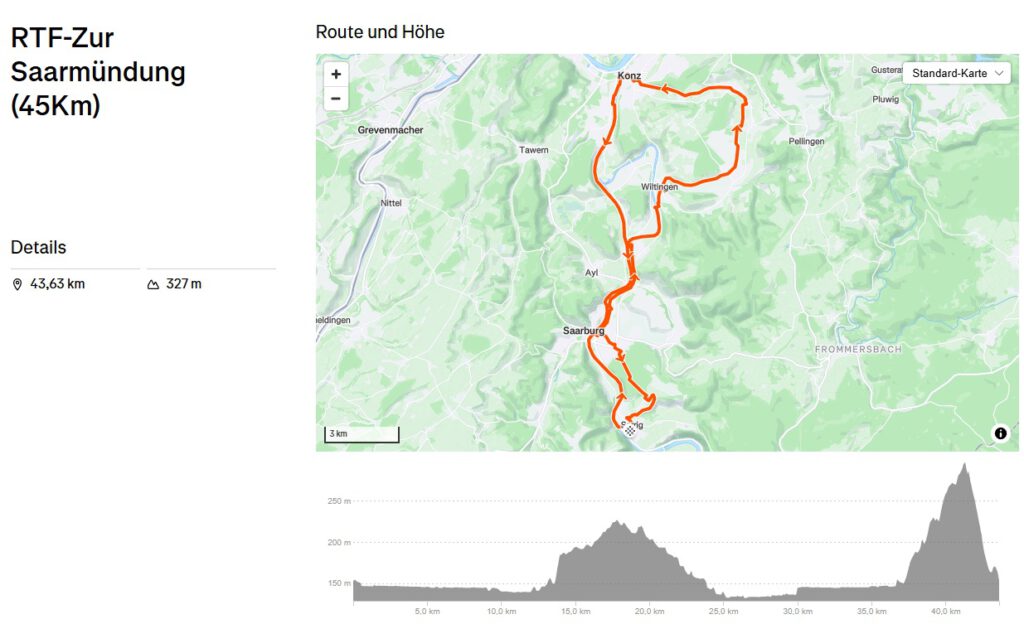Click the elevation mountain icon beside 327 m

(153, 285)
